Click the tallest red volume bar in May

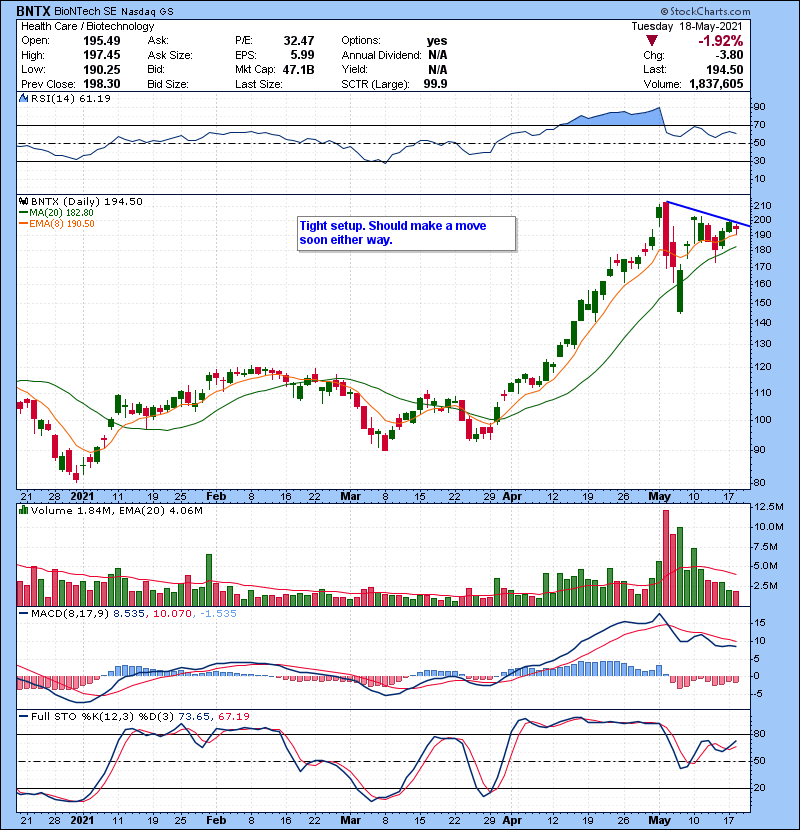pyautogui.click(x=666, y=558)
